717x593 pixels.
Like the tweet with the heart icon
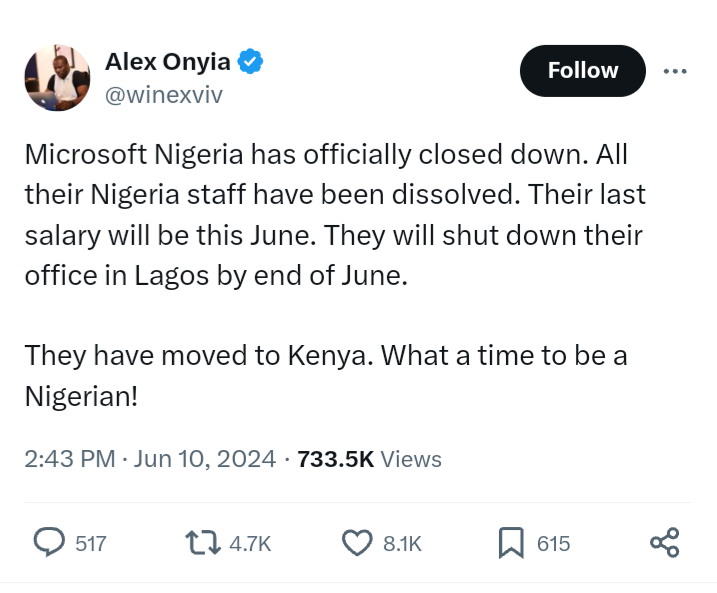[357, 542]
